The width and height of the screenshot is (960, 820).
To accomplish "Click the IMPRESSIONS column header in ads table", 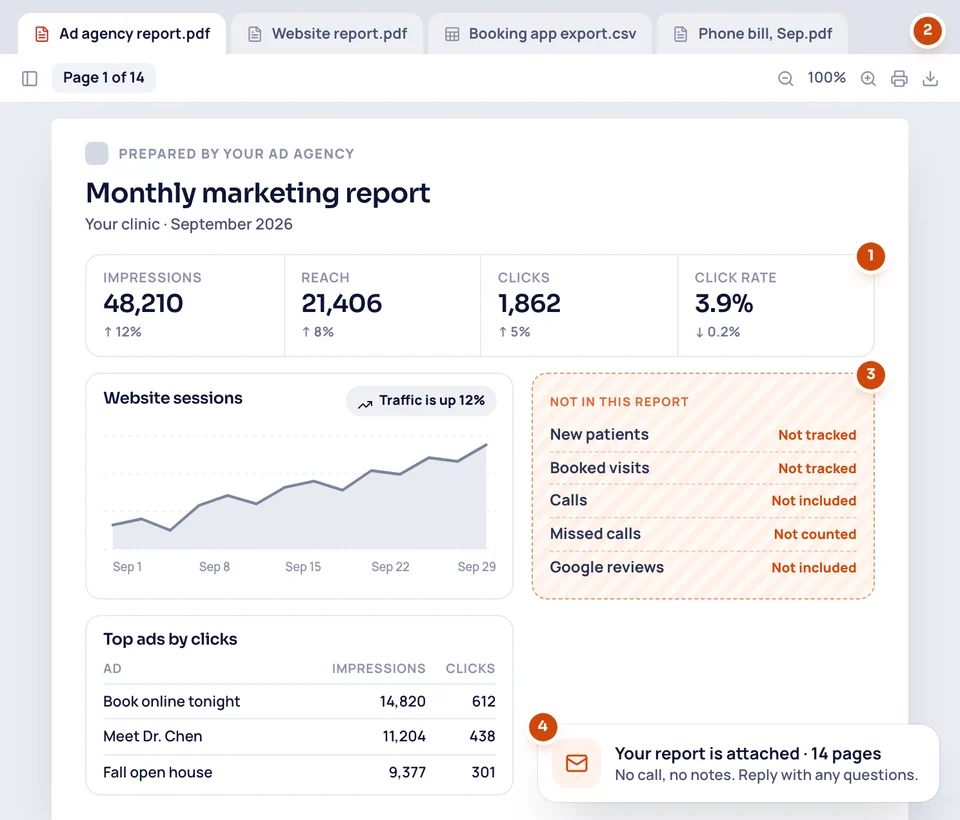I will tap(378, 669).
